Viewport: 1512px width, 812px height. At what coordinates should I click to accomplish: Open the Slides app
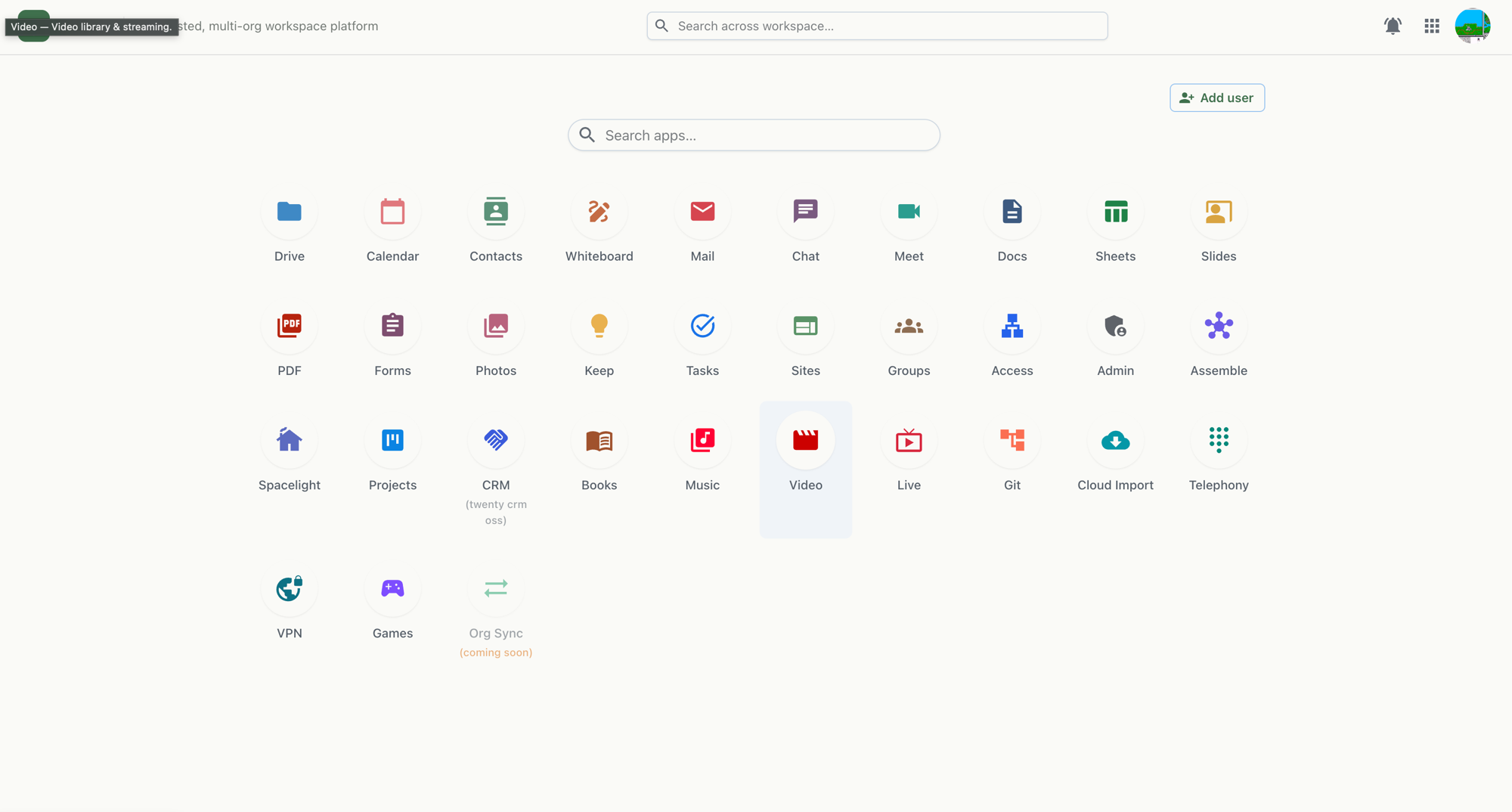coord(1219,228)
